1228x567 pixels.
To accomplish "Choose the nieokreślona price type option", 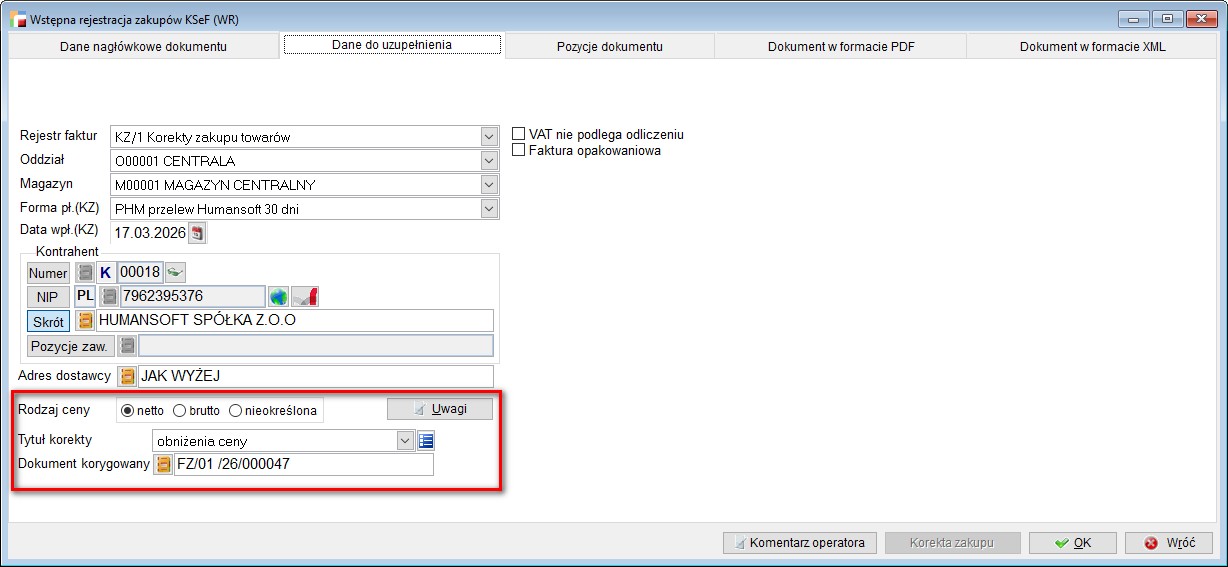I will click(x=236, y=410).
